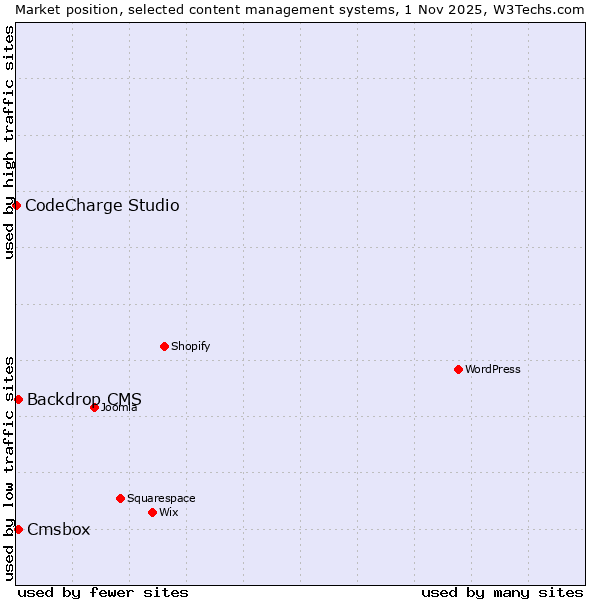600x600 pixels.
Task: Click the Backdrop CMS text label
Action: click(x=84, y=400)
